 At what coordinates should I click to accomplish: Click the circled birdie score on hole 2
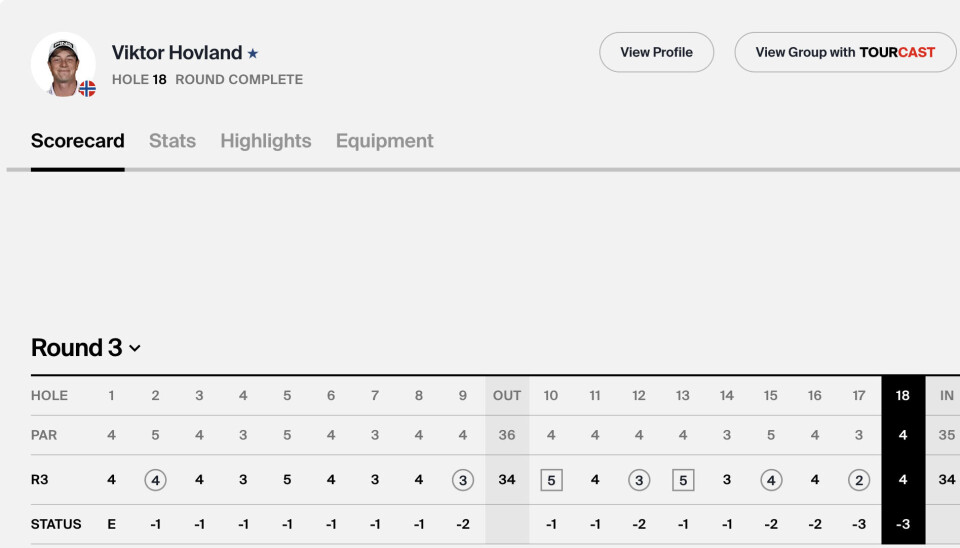point(155,480)
